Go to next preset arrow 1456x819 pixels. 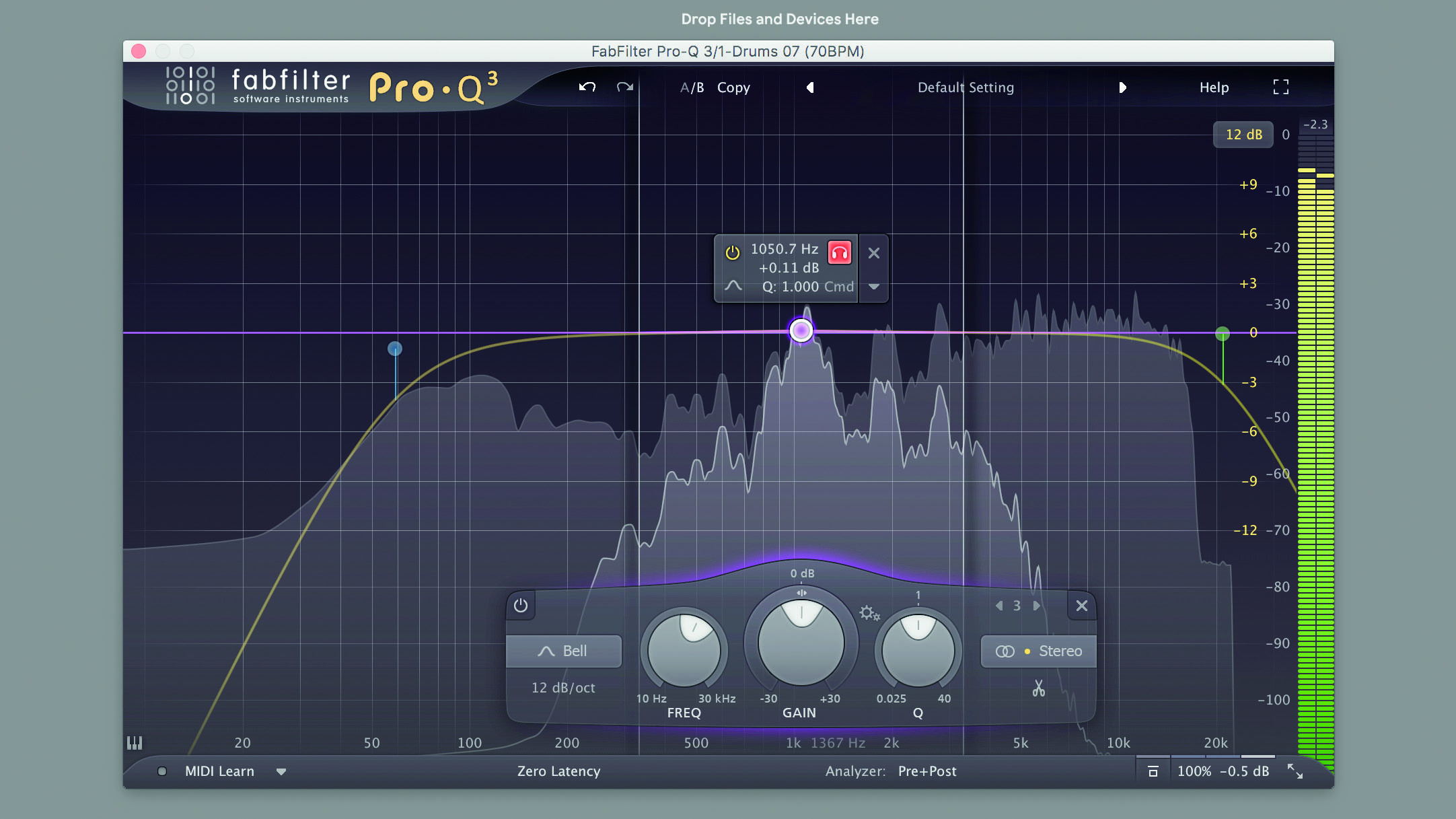(x=1122, y=87)
